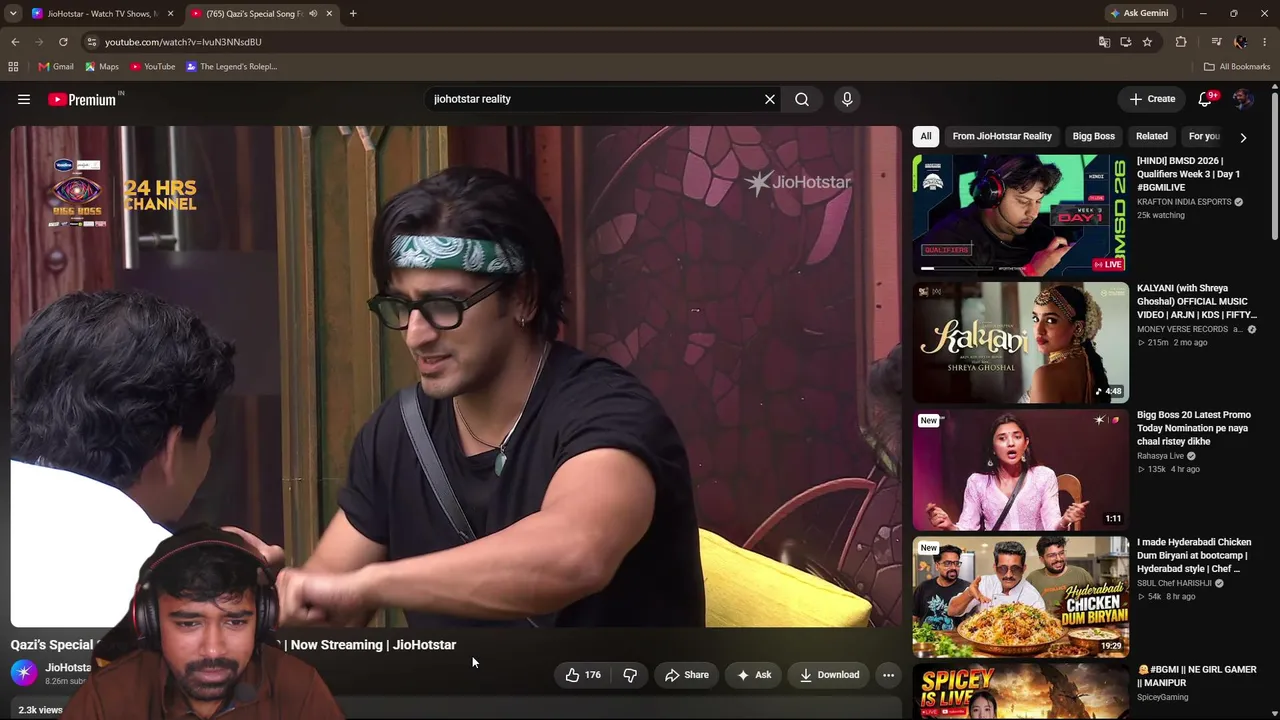Viewport: 1280px width, 720px height.
Task: Select the Related filter chip
Action: pyautogui.click(x=1152, y=136)
